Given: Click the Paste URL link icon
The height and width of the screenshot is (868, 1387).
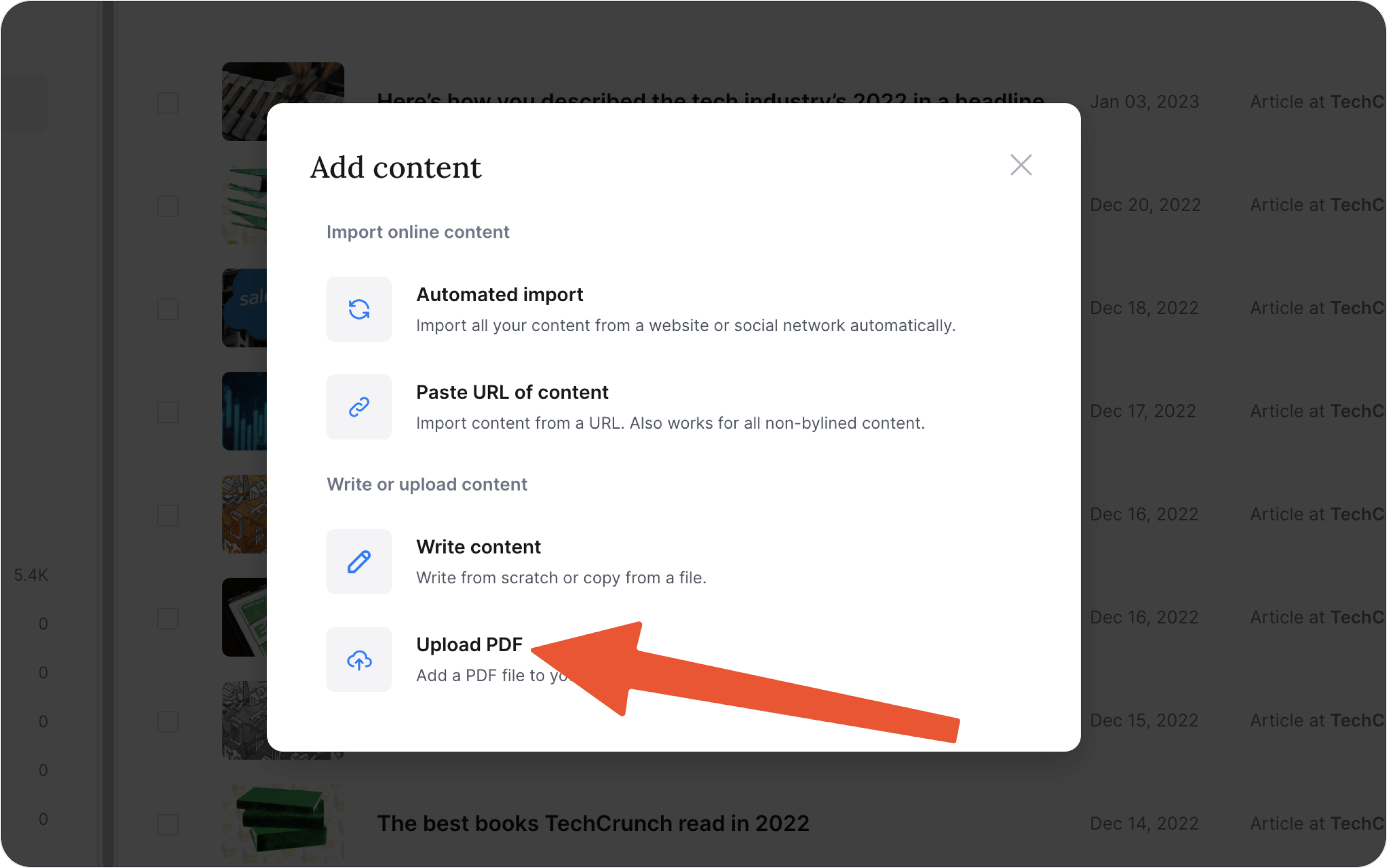Looking at the screenshot, I should coord(359,407).
